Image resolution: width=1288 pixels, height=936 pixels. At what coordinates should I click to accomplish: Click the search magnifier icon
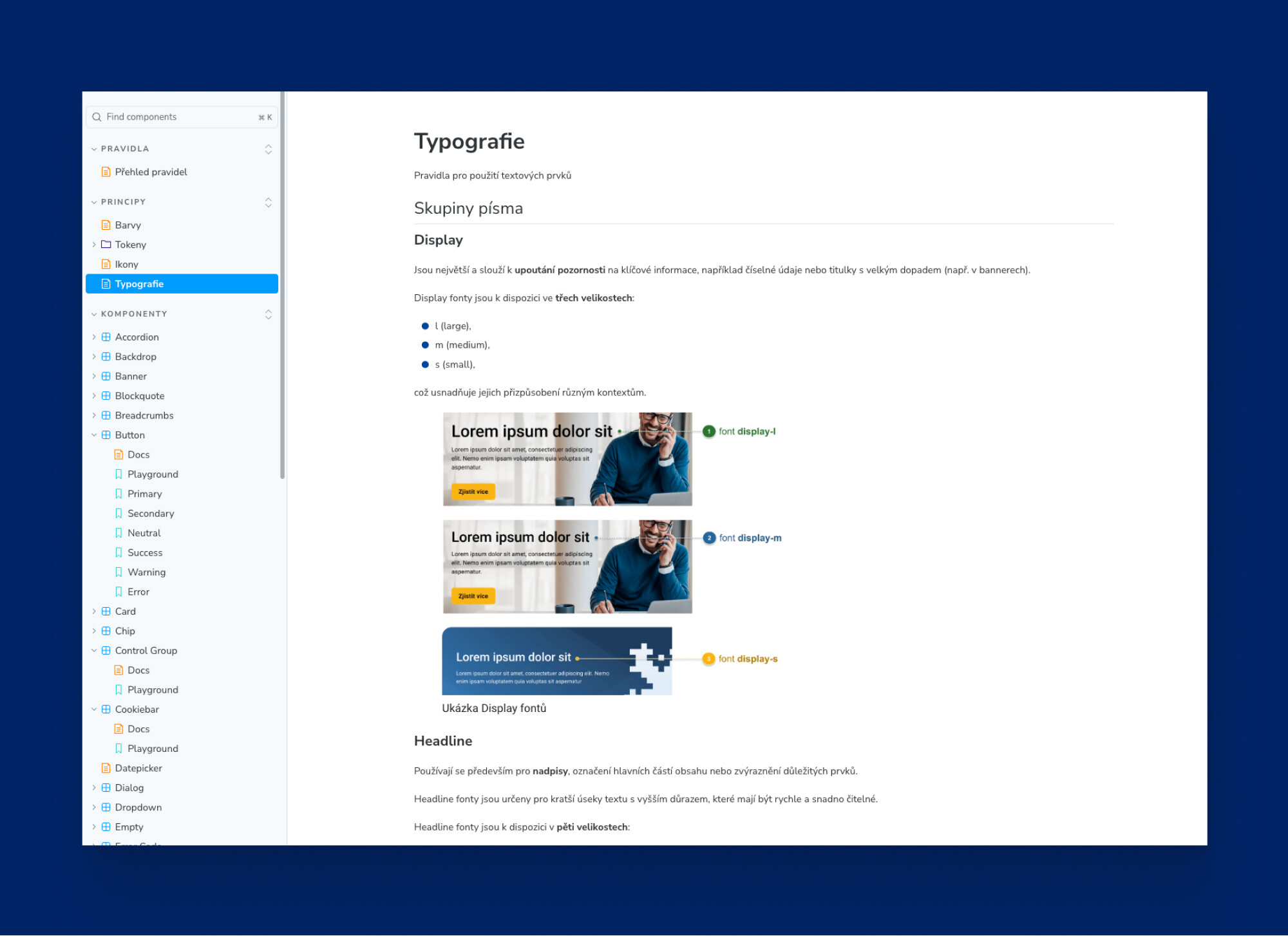pos(97,117)
